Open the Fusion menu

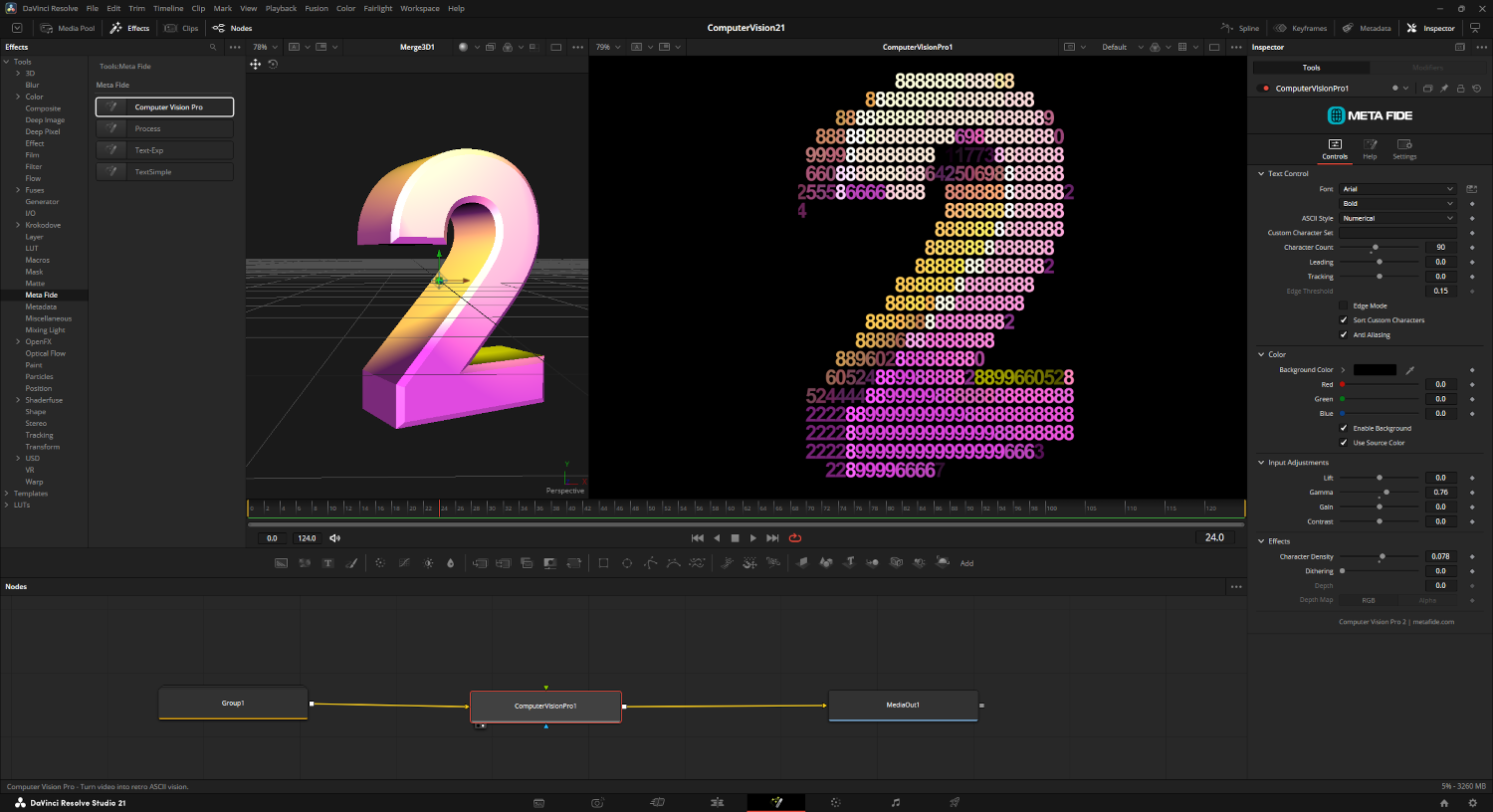point(317,8)
